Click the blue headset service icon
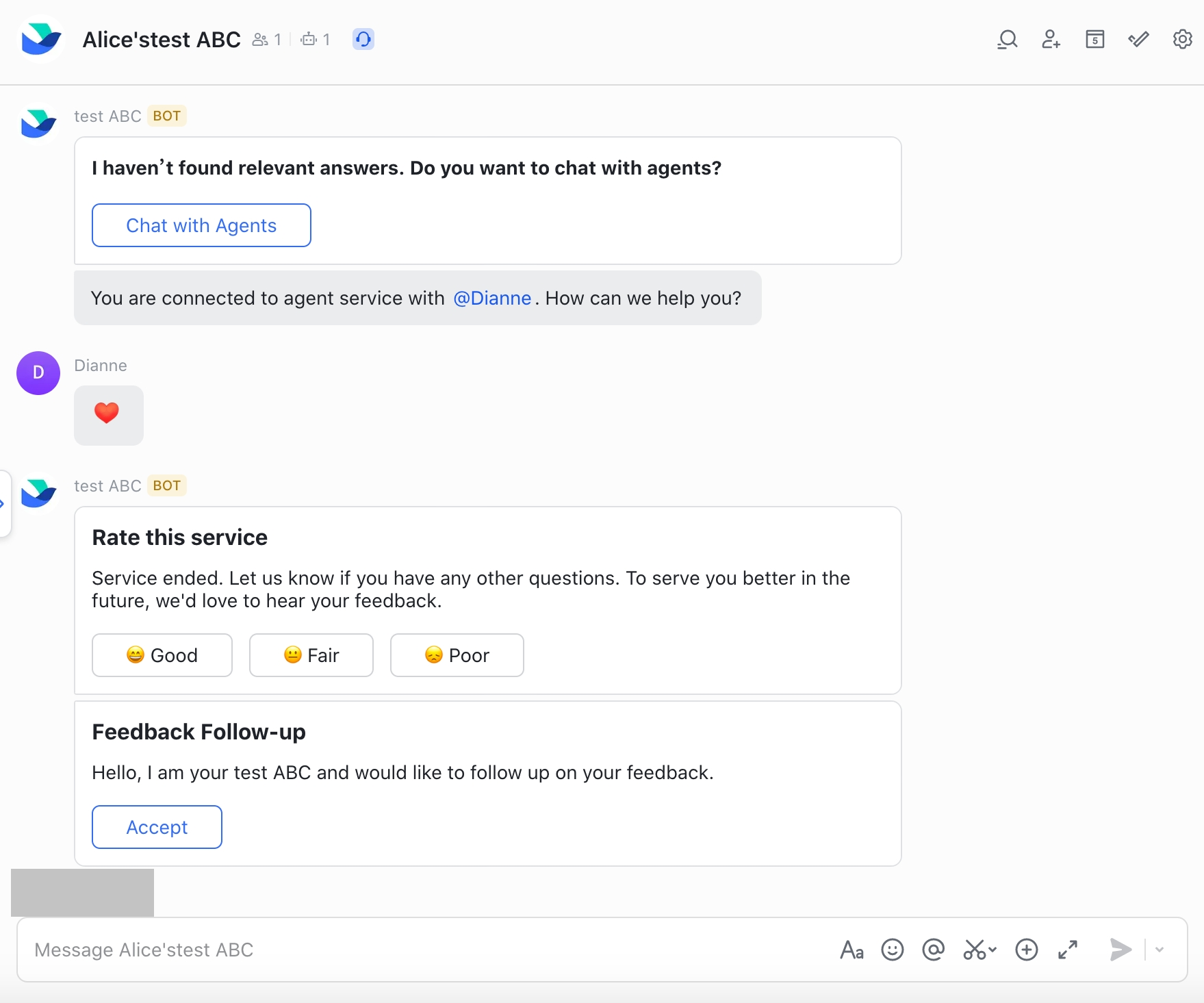The height and width of the screenshot is (1003, 1204). 363,40
